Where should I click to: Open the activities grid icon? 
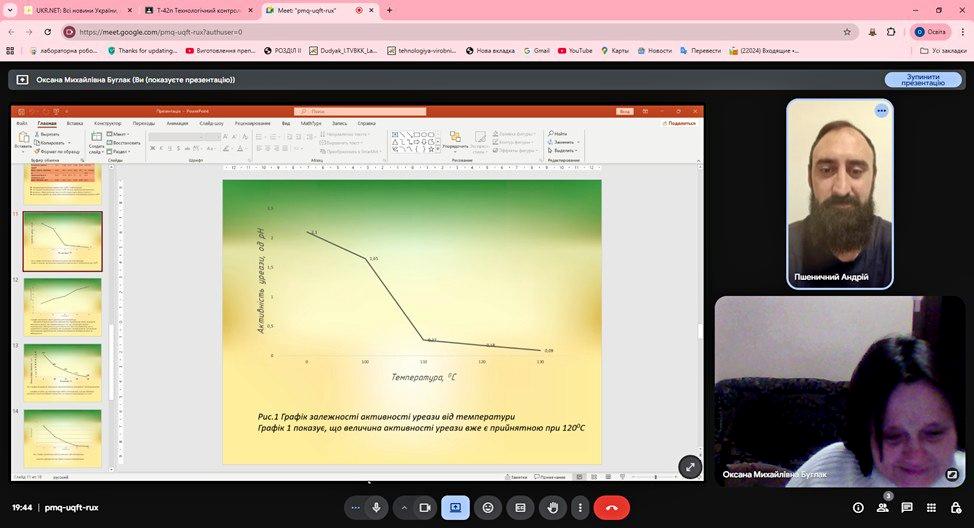pyautogui.click(x=930, y=507)
